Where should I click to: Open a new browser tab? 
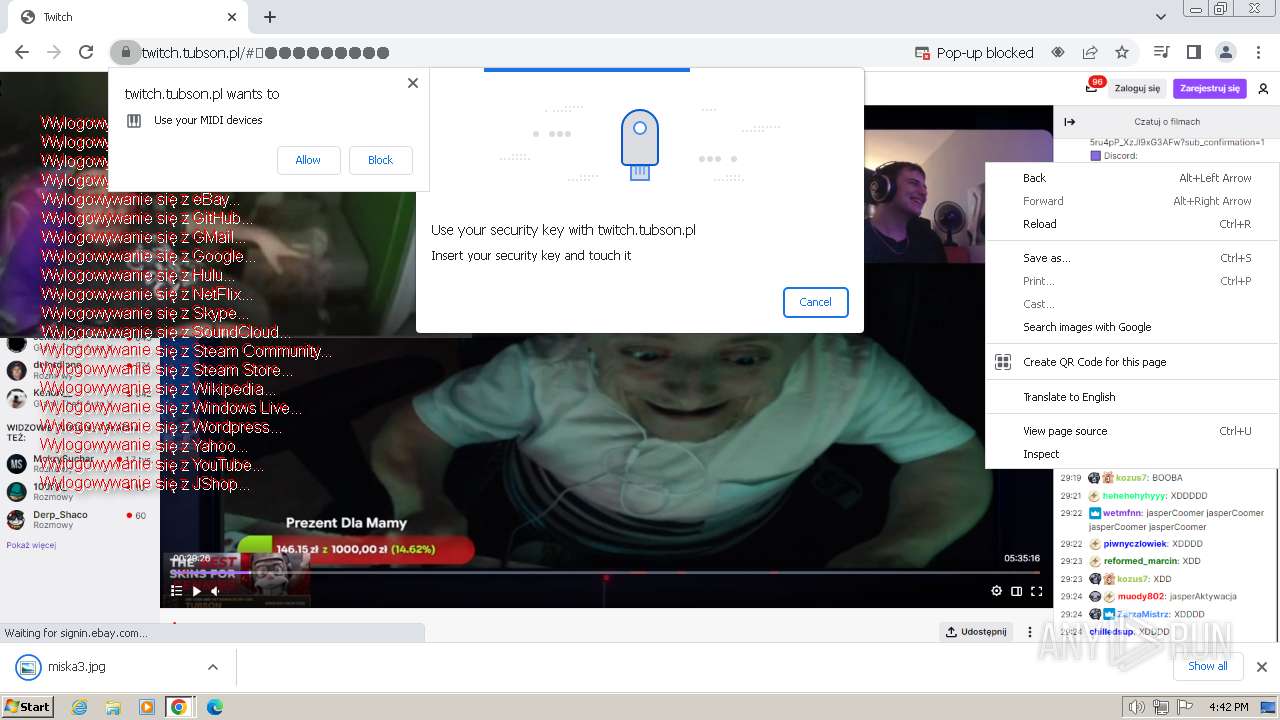tap(270, 17)
